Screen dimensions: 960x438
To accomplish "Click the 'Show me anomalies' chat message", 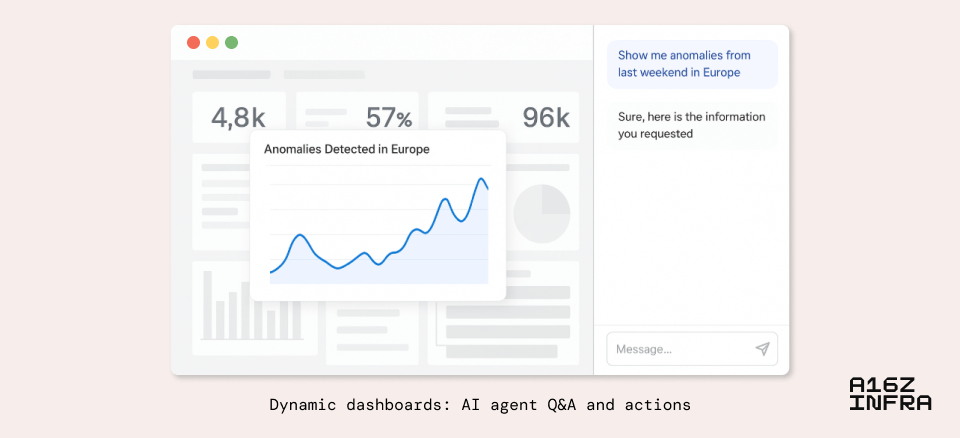I will pos(692,64).
